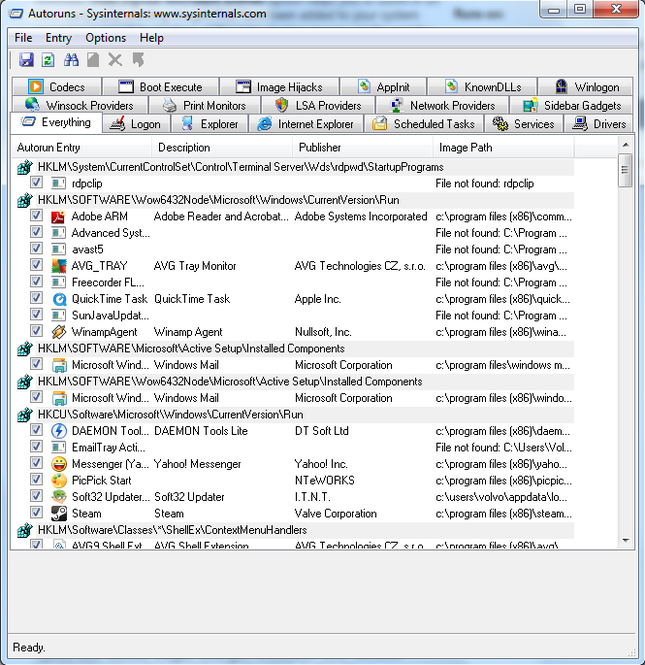Select the Image Hijacks tab
The width and height of the screenshot is (645, 665).
279,87
